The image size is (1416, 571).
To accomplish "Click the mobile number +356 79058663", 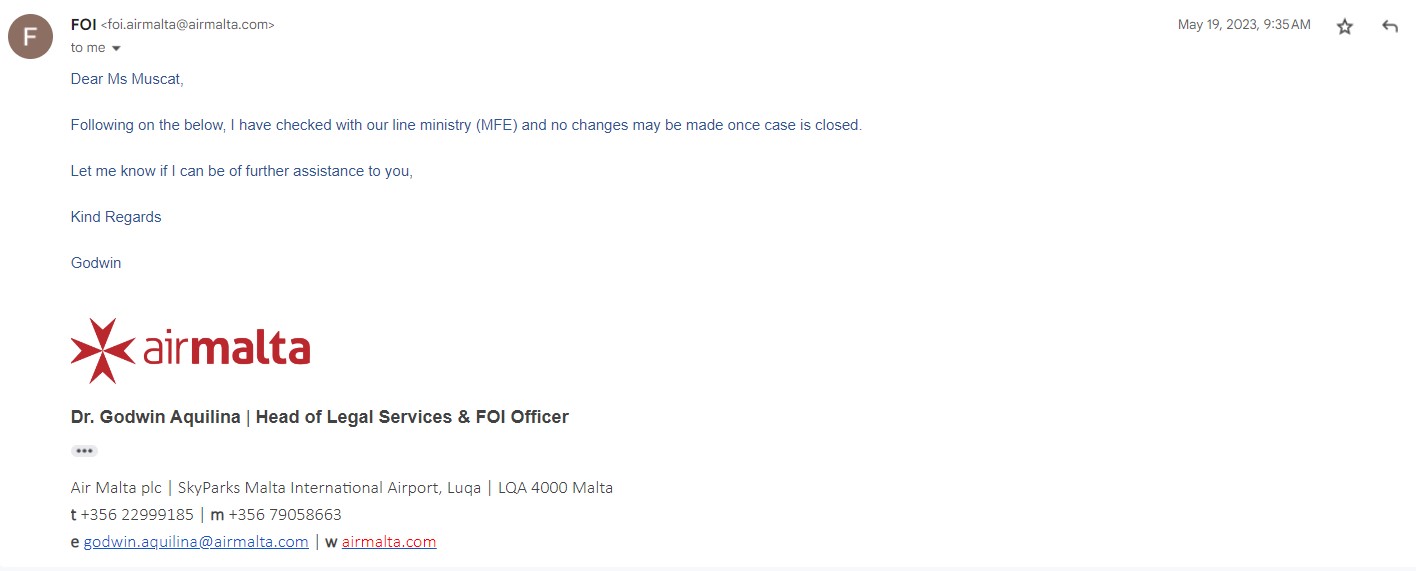I will point(285,515).
